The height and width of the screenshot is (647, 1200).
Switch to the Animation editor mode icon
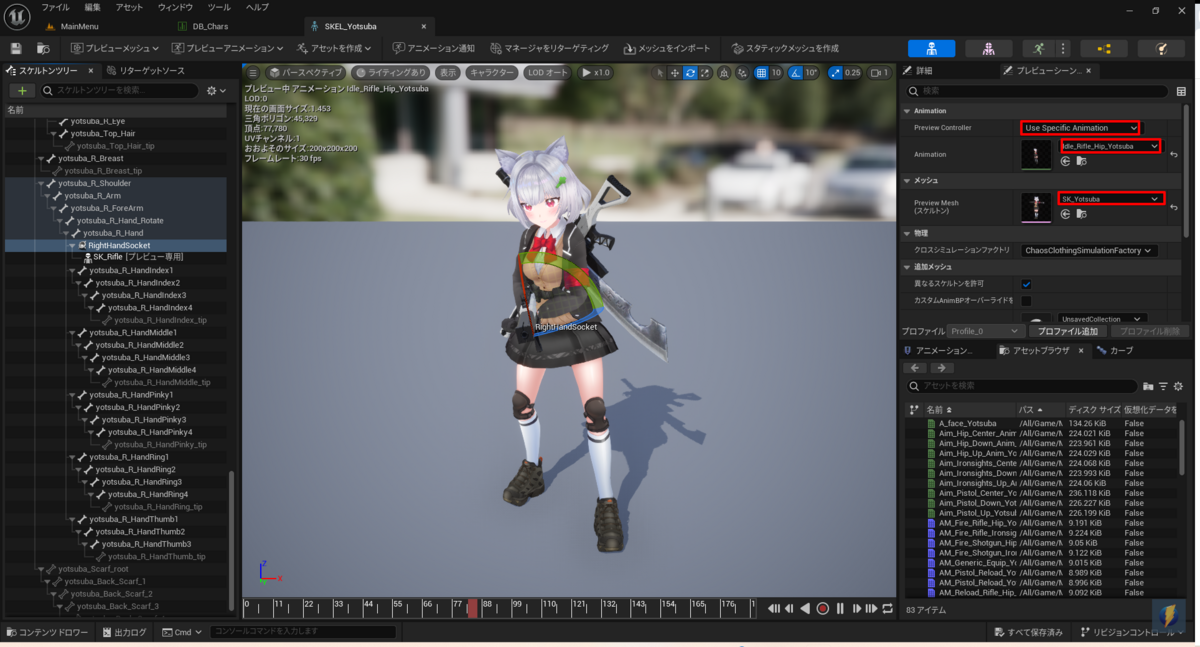pos(1040,48)
